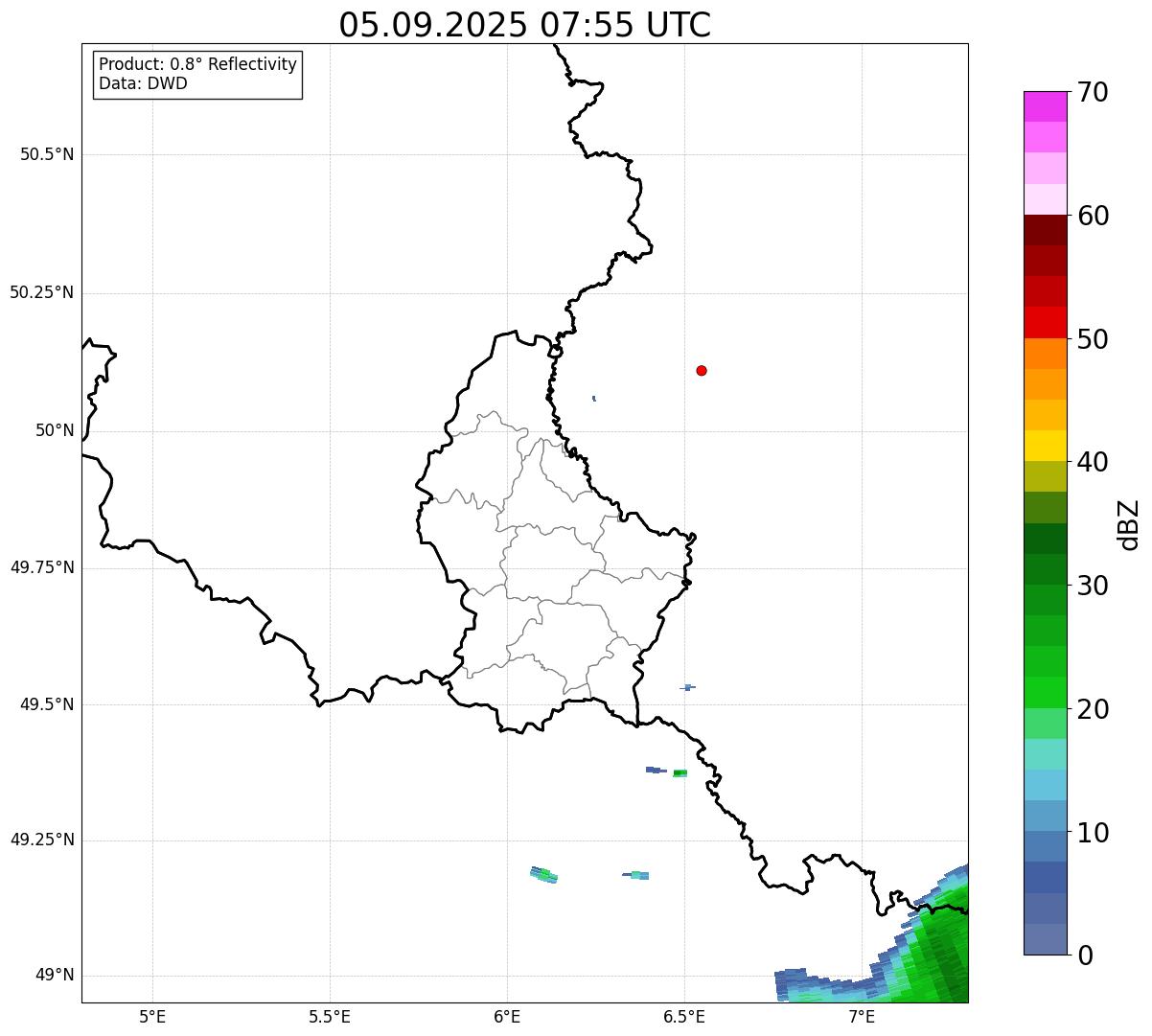Select the bottom slate-blue colorbar segment at 0
This screenshot has height=1036, width=1152.
coord(1045,939)
